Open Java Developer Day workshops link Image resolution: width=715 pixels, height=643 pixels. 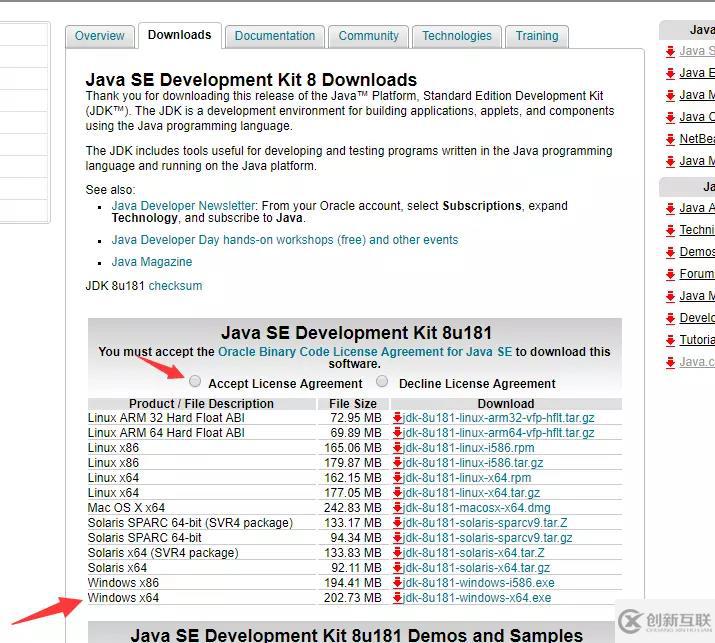click(x=285, y=240)
